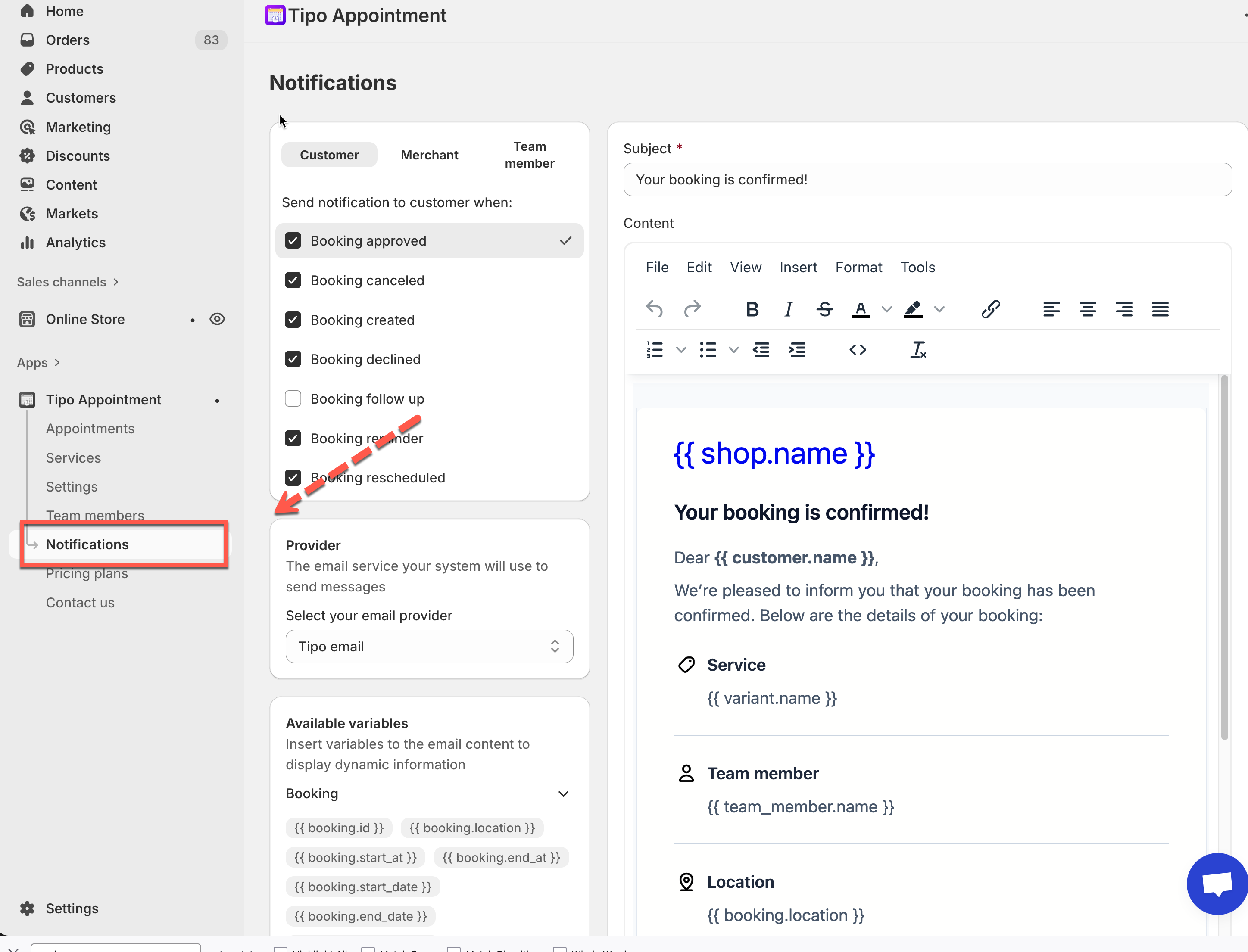The width and height of the screenshot is (1248, 952).
Task: Toggle the Online Store eye icon
Action: pos(217,319)
